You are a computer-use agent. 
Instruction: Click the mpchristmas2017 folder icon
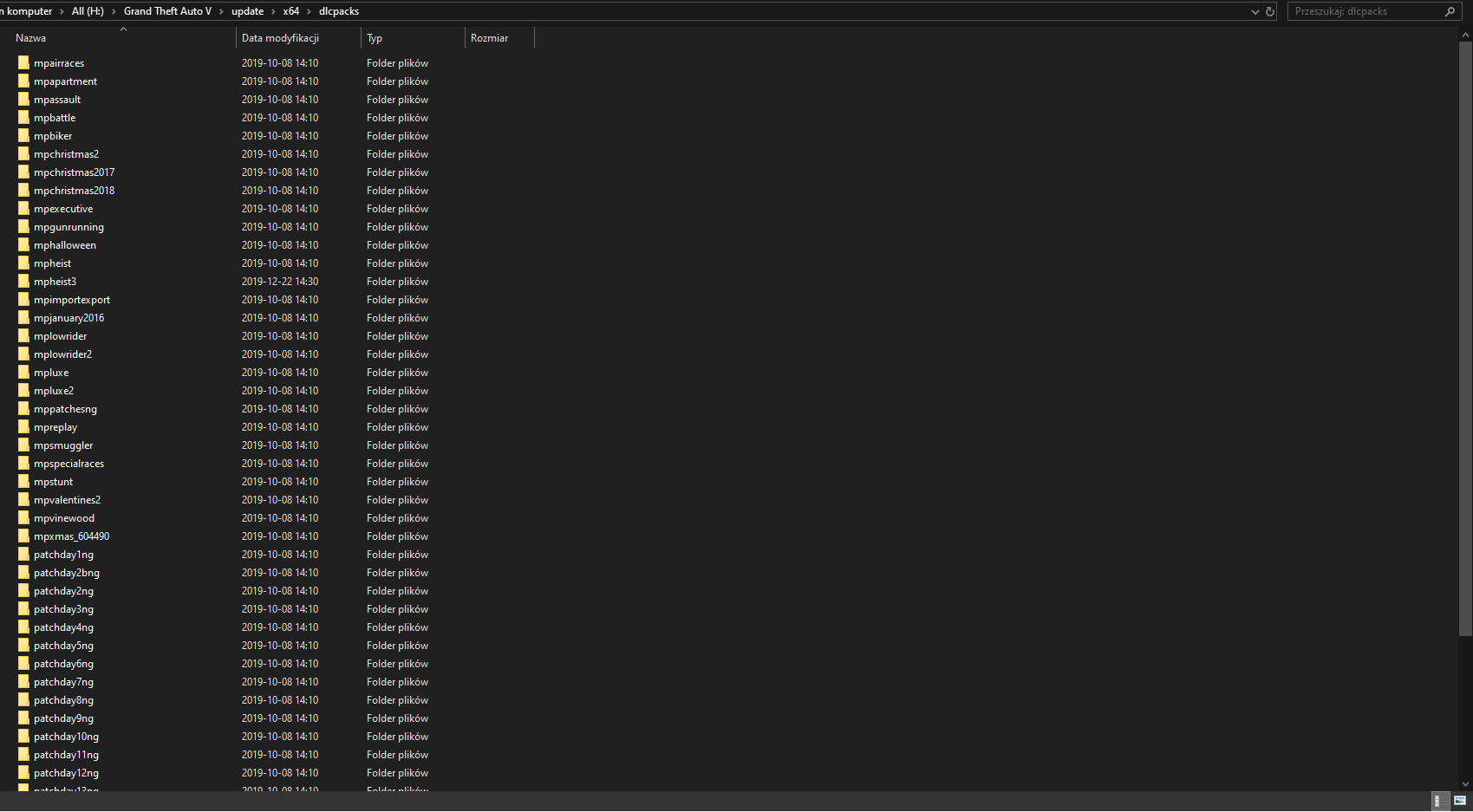23,172
